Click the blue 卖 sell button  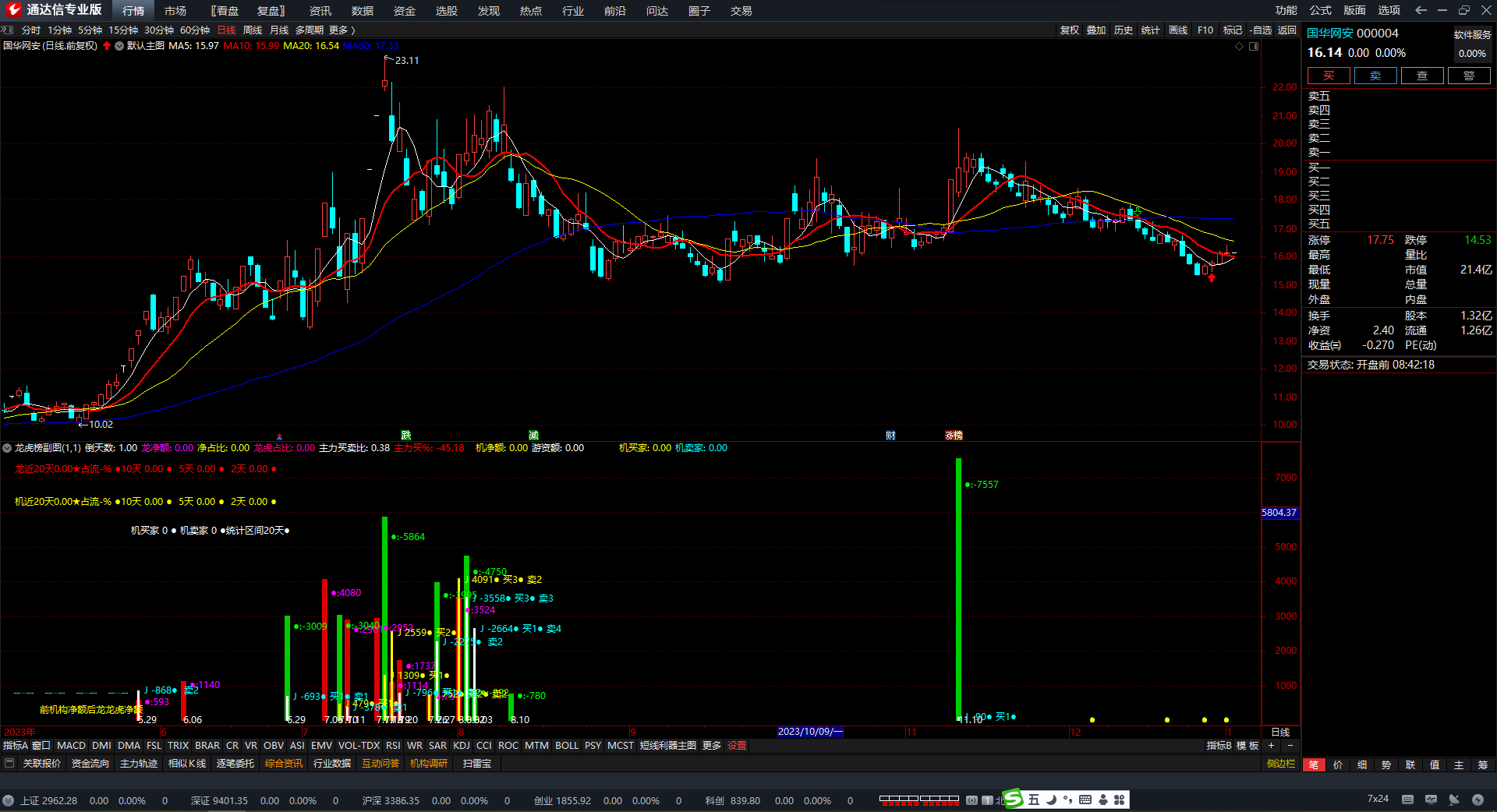1375,76
